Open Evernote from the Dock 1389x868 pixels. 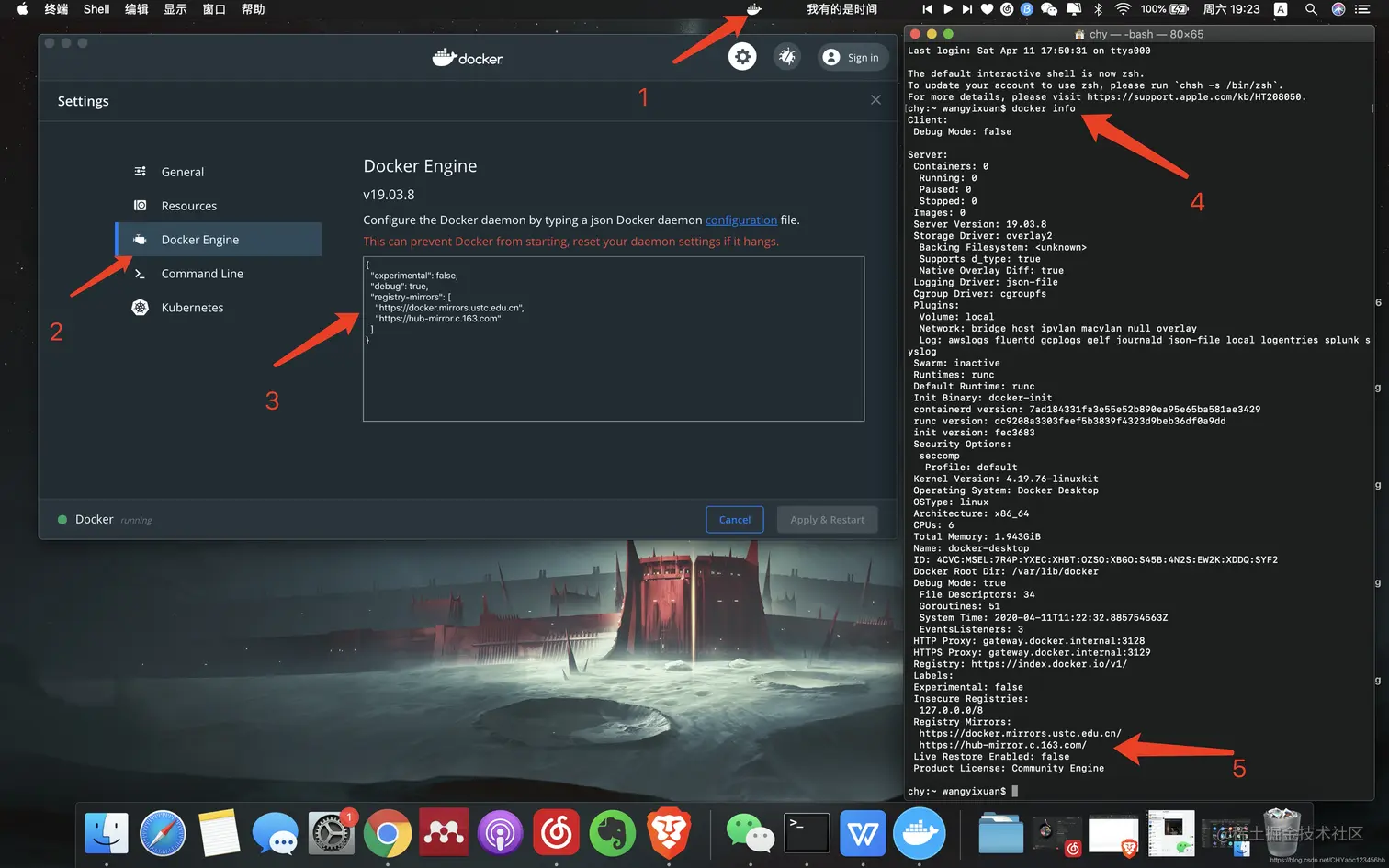612,834
